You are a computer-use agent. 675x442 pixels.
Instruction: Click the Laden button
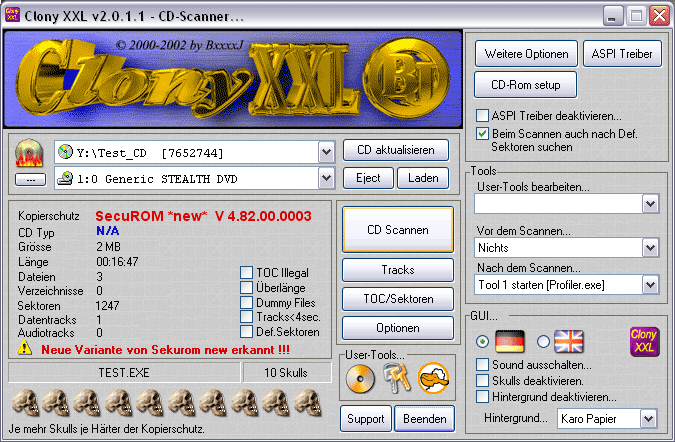423,178
